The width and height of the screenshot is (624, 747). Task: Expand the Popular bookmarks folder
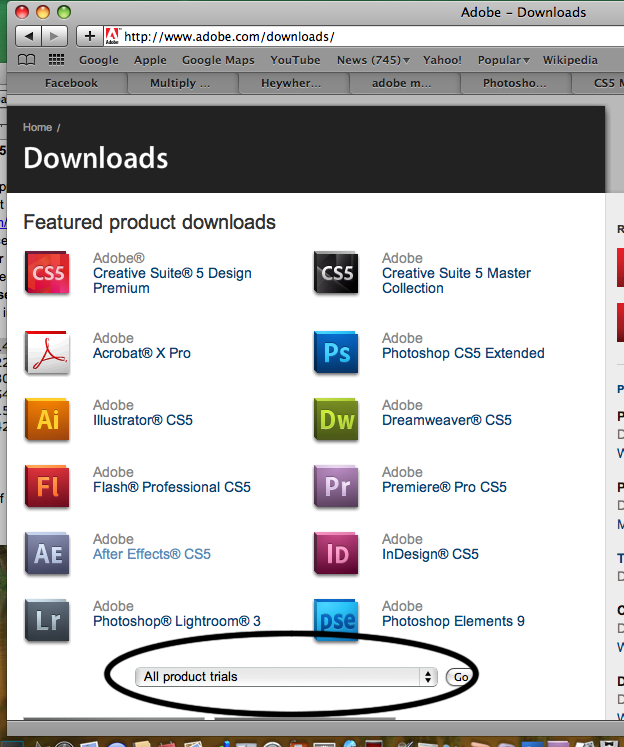pyautogui.click(x=503, y=60)
